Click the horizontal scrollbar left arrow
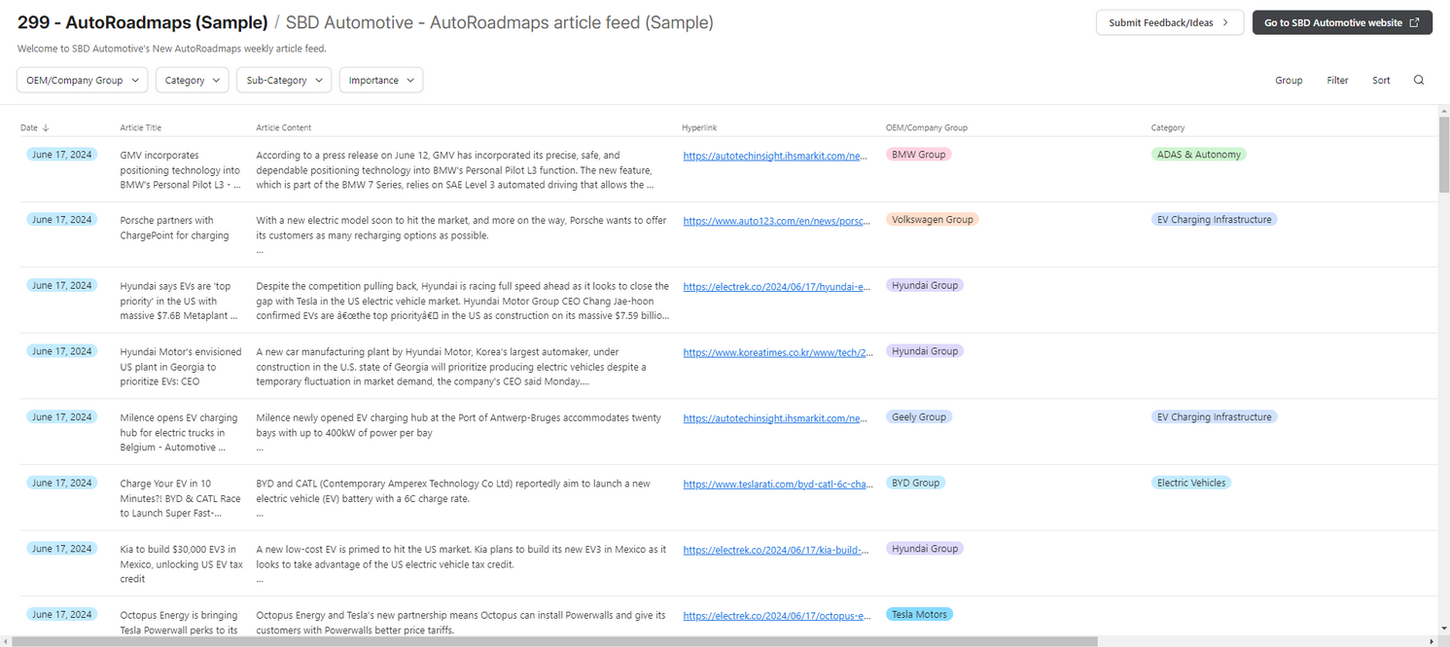 pyautogui.click(x=6, y=641)
